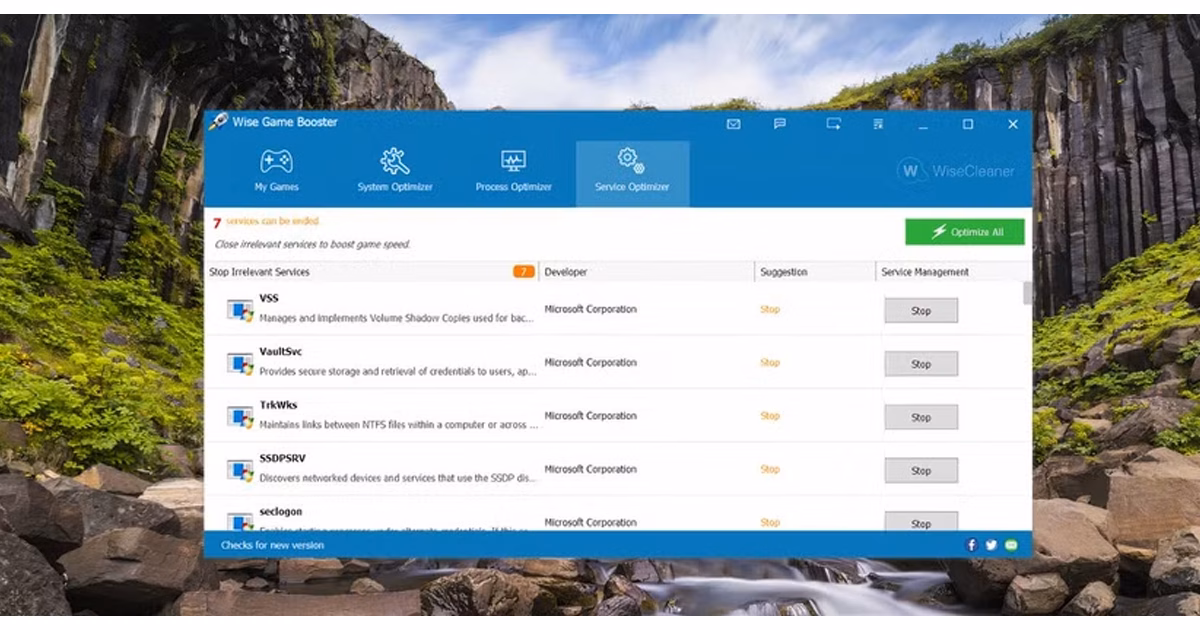Screen dimensions: 1200x630
Task: Stop the VaultSvc service
Action: (921, 364)
